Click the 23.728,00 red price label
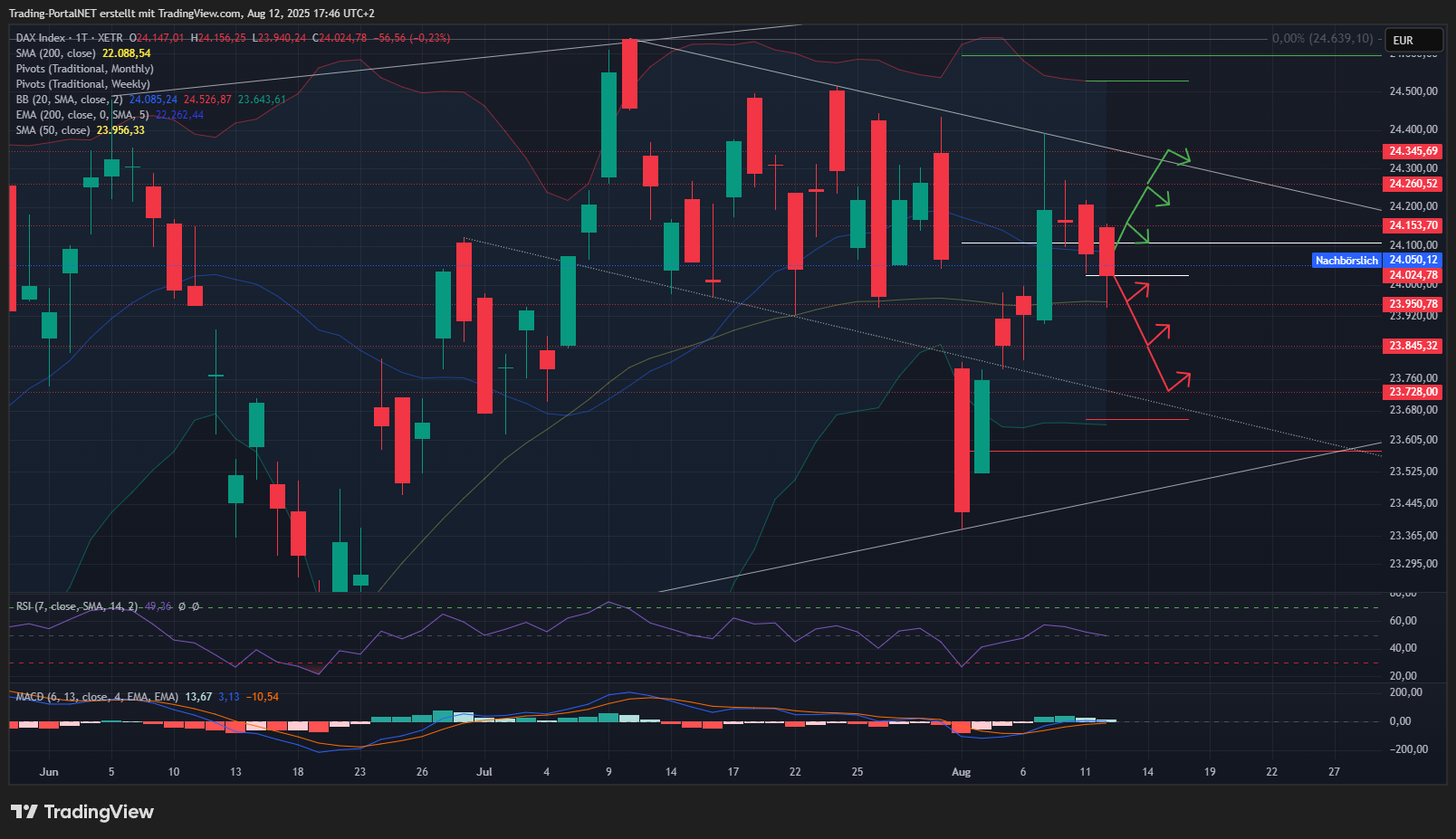Screen dimensions: 1456x839 (x=1413, y=392)
